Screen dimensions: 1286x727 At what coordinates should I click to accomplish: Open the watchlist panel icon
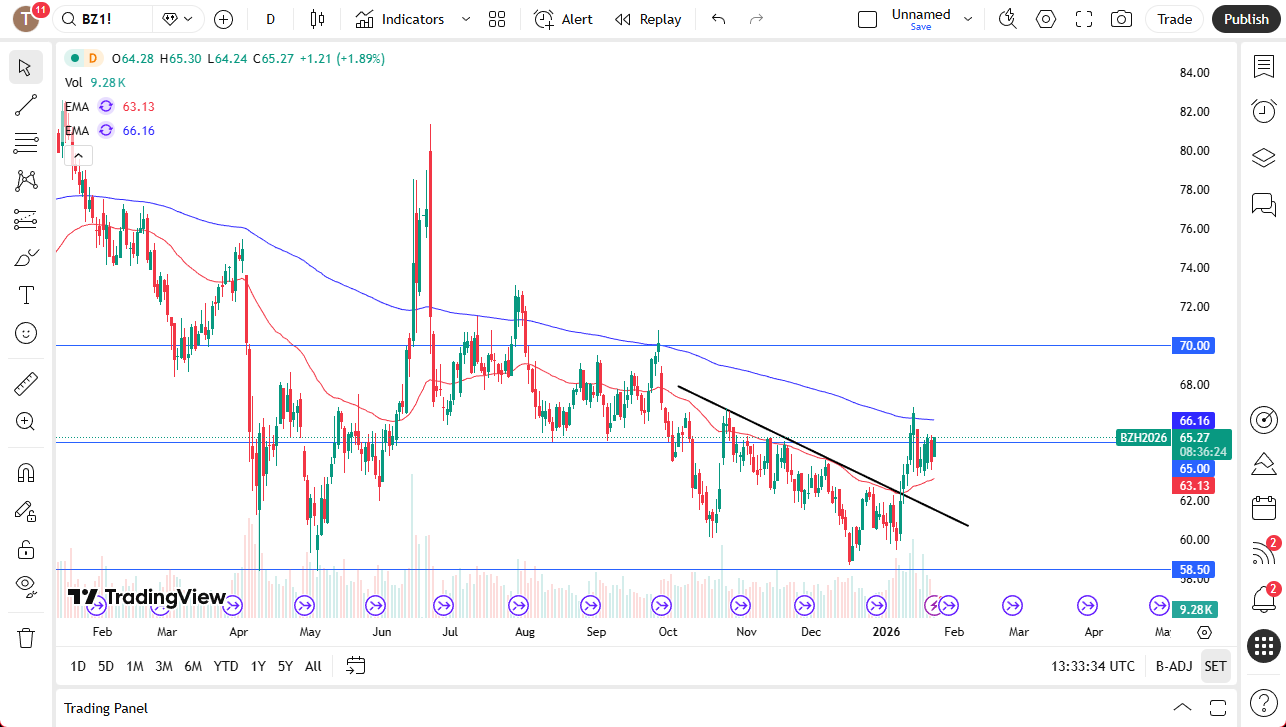1264,66
